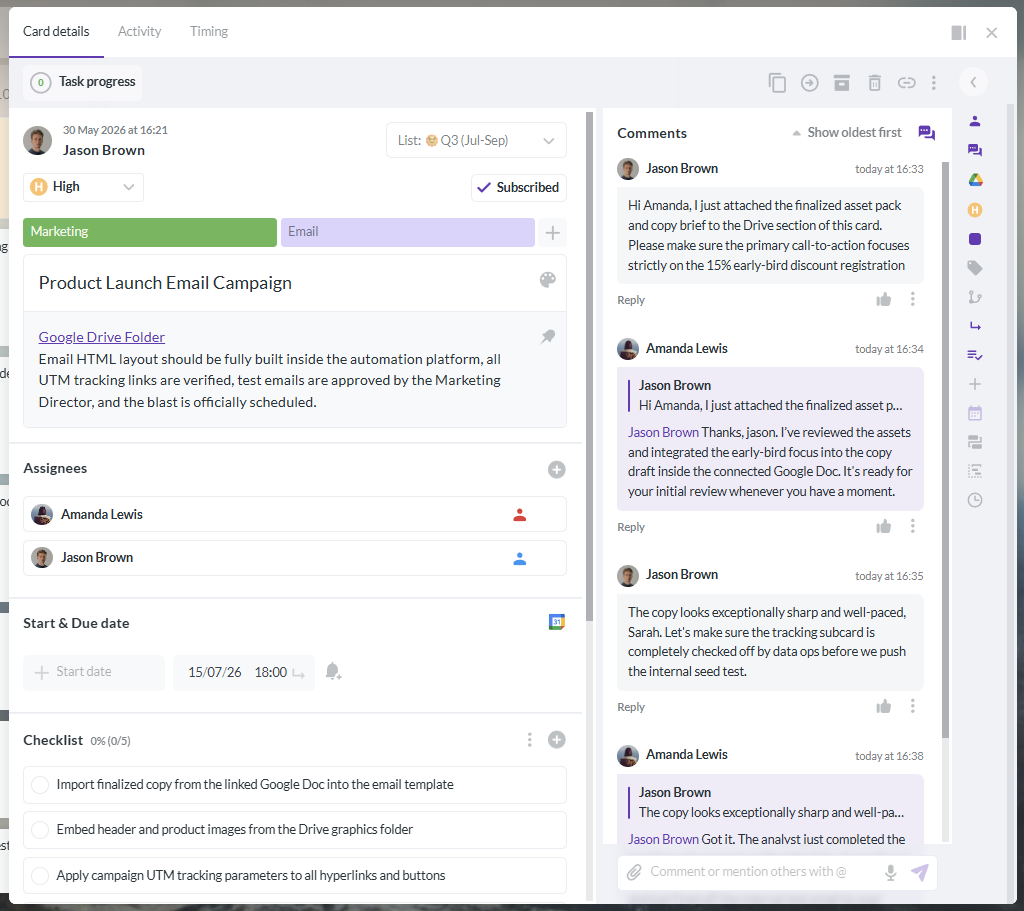Set a reminder with the bell icon
Viewport: 1024px width, 911px height.
coord(333,671)
